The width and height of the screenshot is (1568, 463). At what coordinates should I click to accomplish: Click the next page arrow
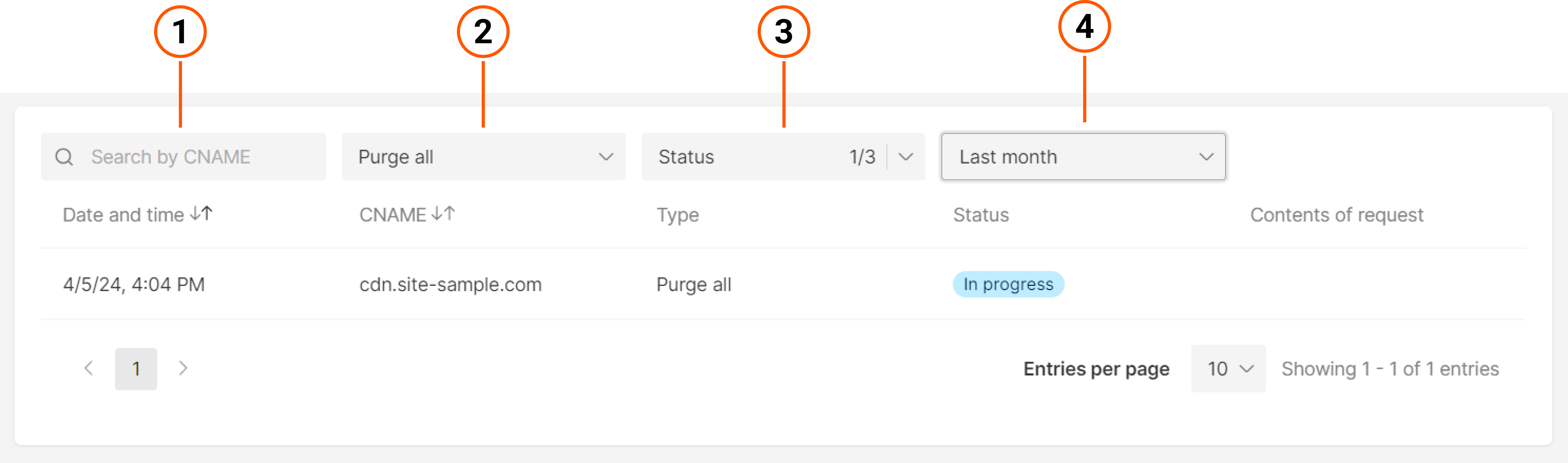(183, 368)
